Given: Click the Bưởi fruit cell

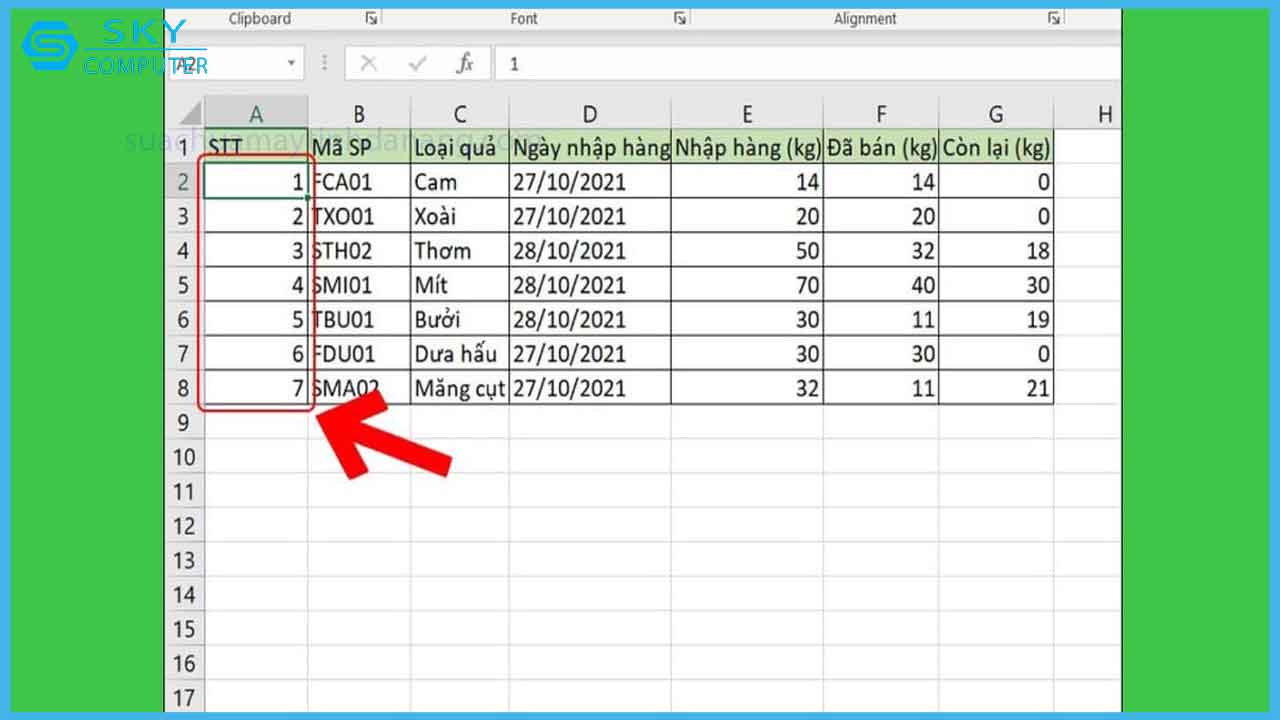Looking at the screenshot, I should [x=460, y=320].
